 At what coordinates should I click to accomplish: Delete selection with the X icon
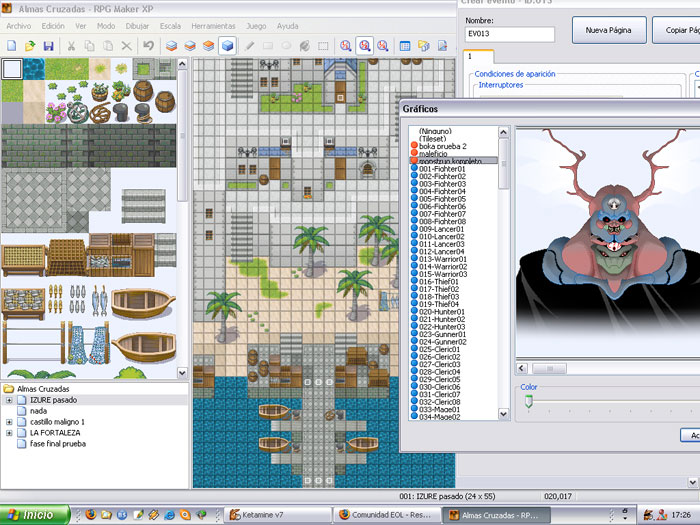127,46
